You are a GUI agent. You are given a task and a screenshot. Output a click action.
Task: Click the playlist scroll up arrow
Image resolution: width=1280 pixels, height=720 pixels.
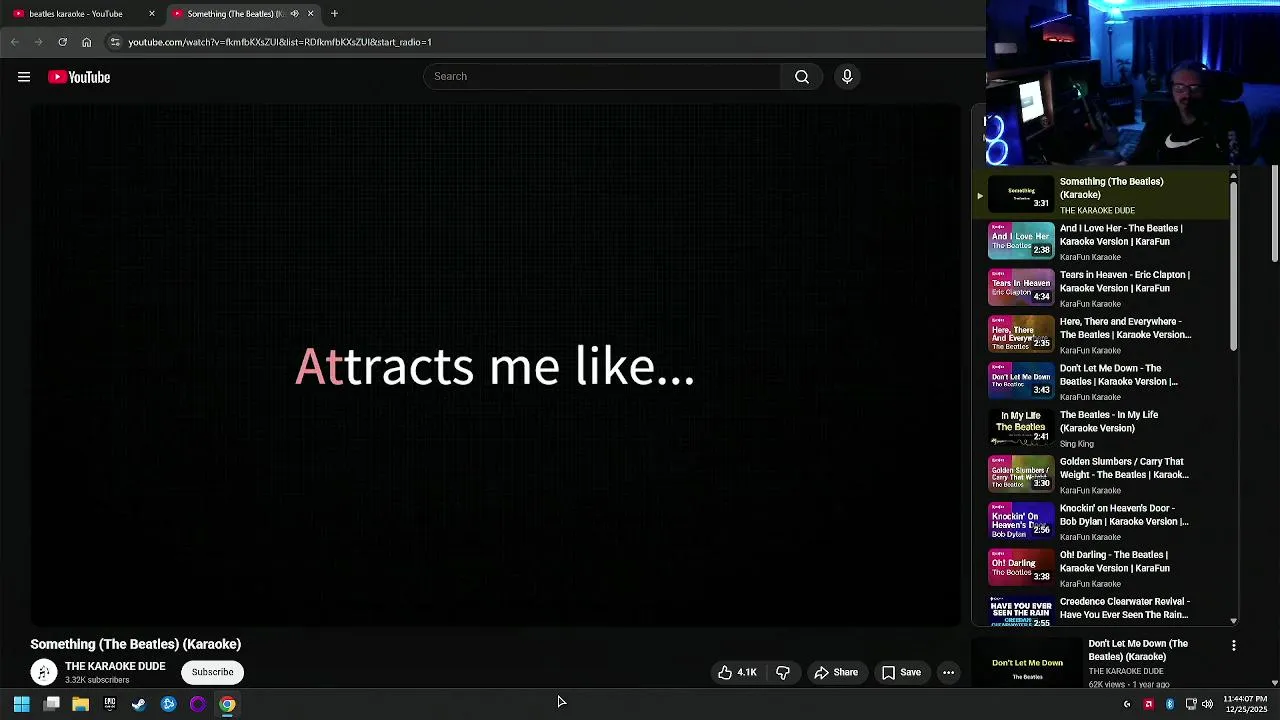tap(1233, 176)
